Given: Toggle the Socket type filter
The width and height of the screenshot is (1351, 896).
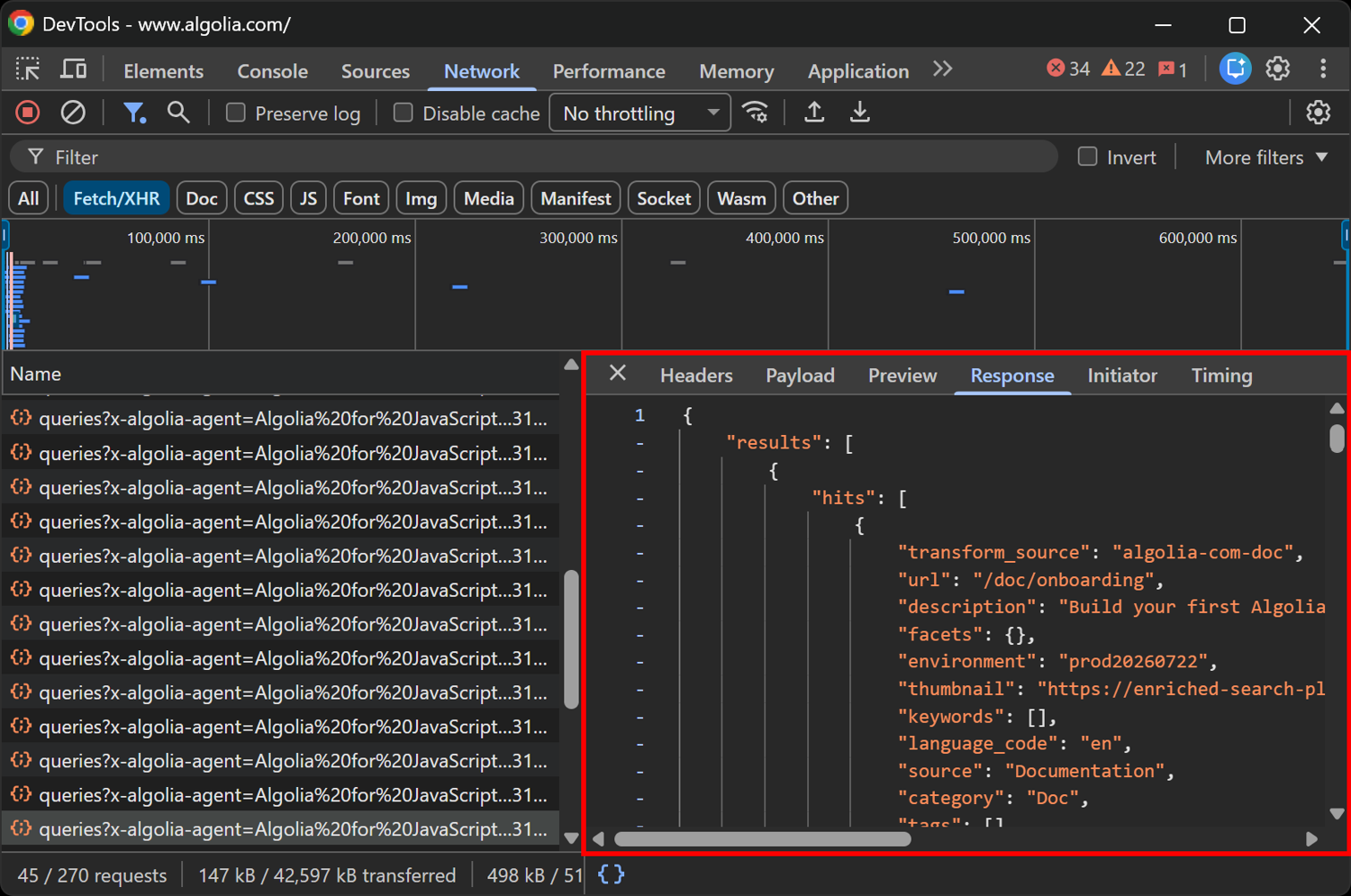Looking at the screenshot, I should click(x=664, y=198).
